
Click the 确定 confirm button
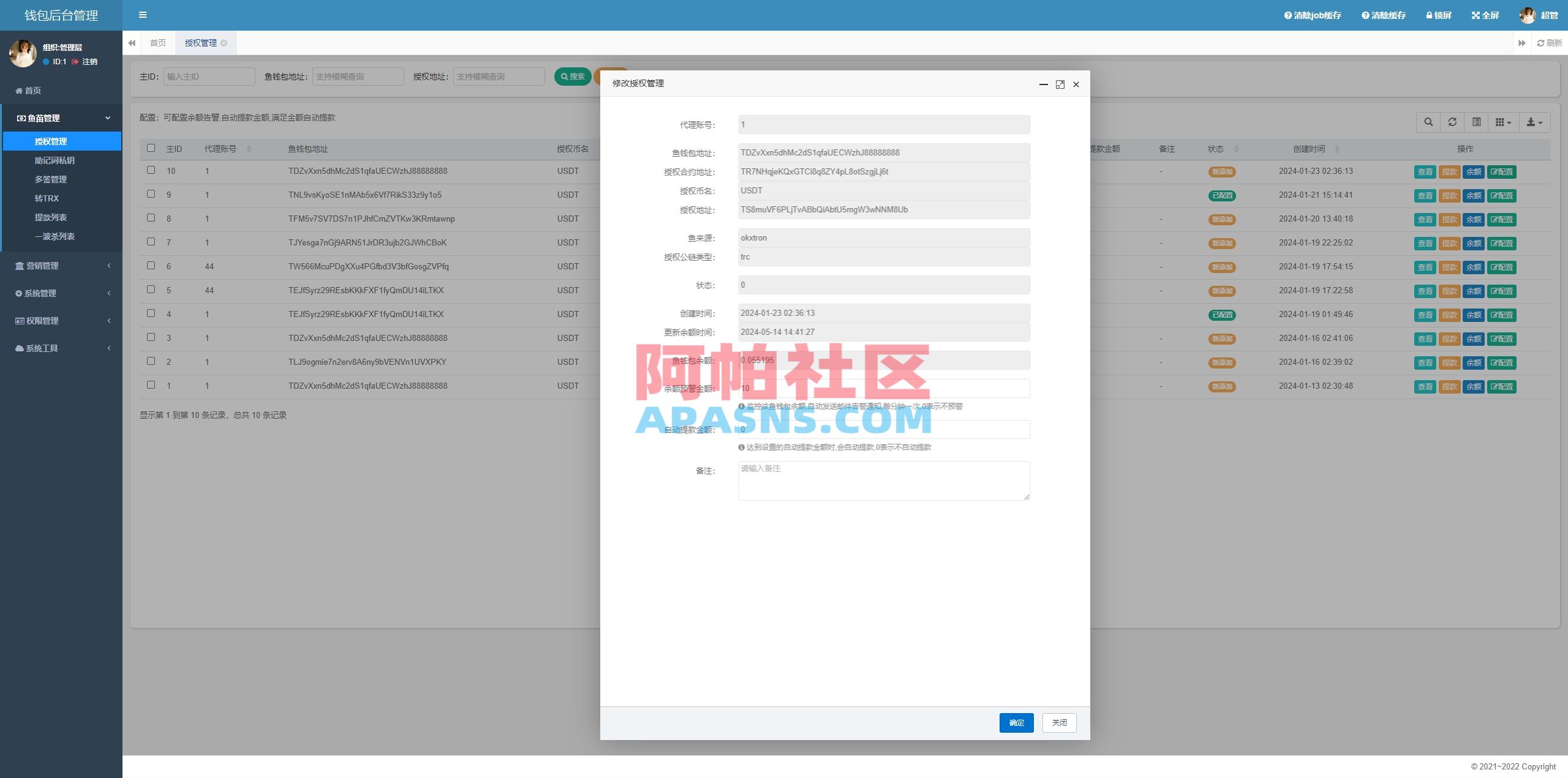pyautogui.click(x=1016, y=723)
